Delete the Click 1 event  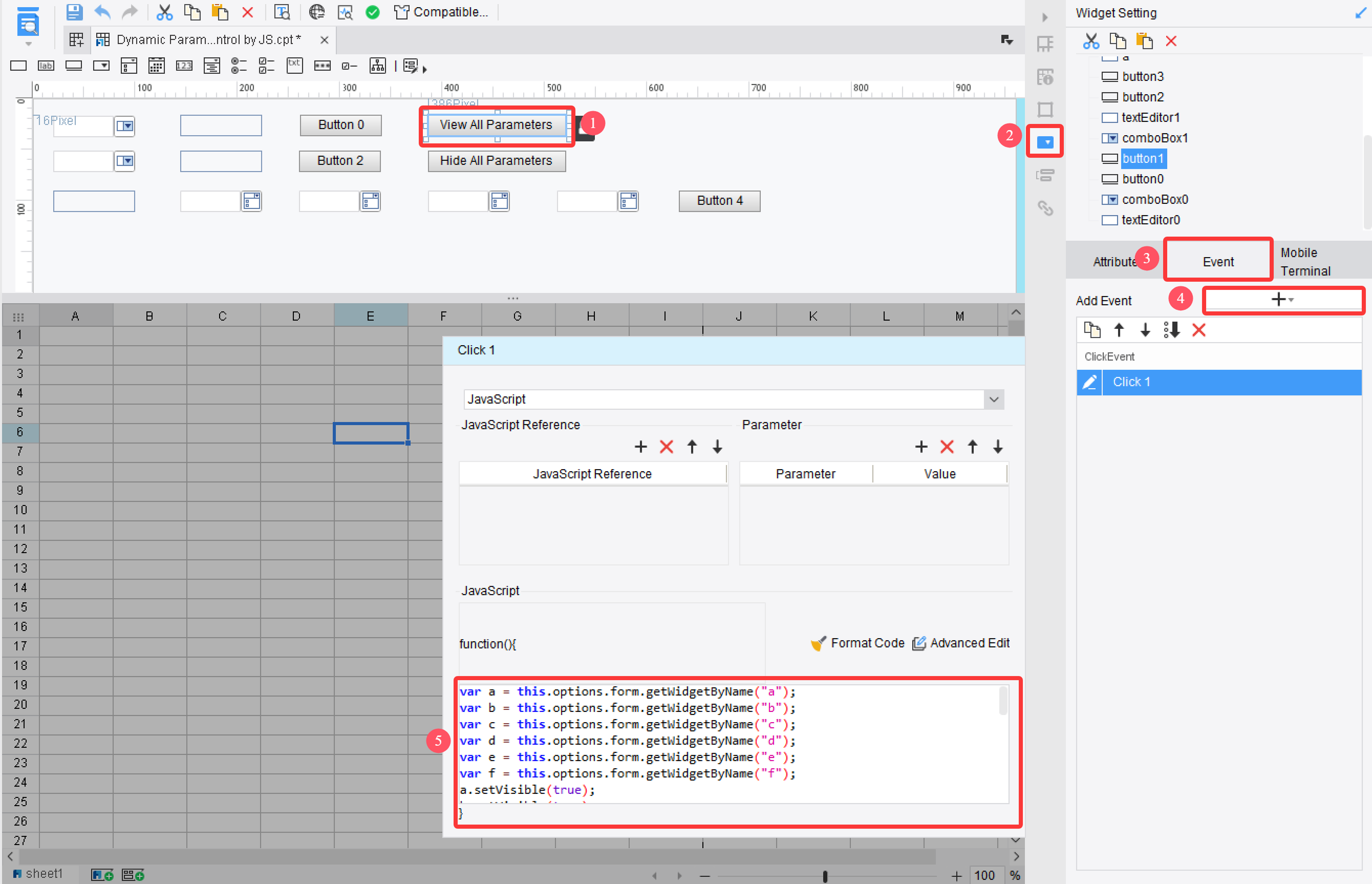pos(1198,330)
